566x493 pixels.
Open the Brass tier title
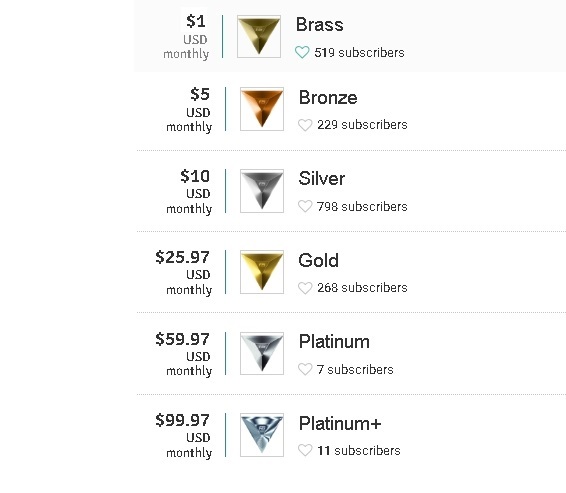click(319, 25)
